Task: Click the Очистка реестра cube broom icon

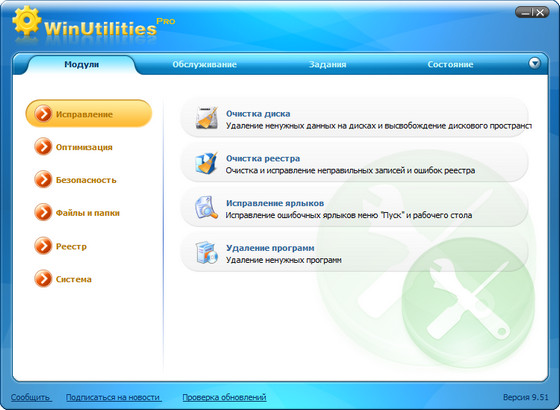Action: click(x=206, y=163)
